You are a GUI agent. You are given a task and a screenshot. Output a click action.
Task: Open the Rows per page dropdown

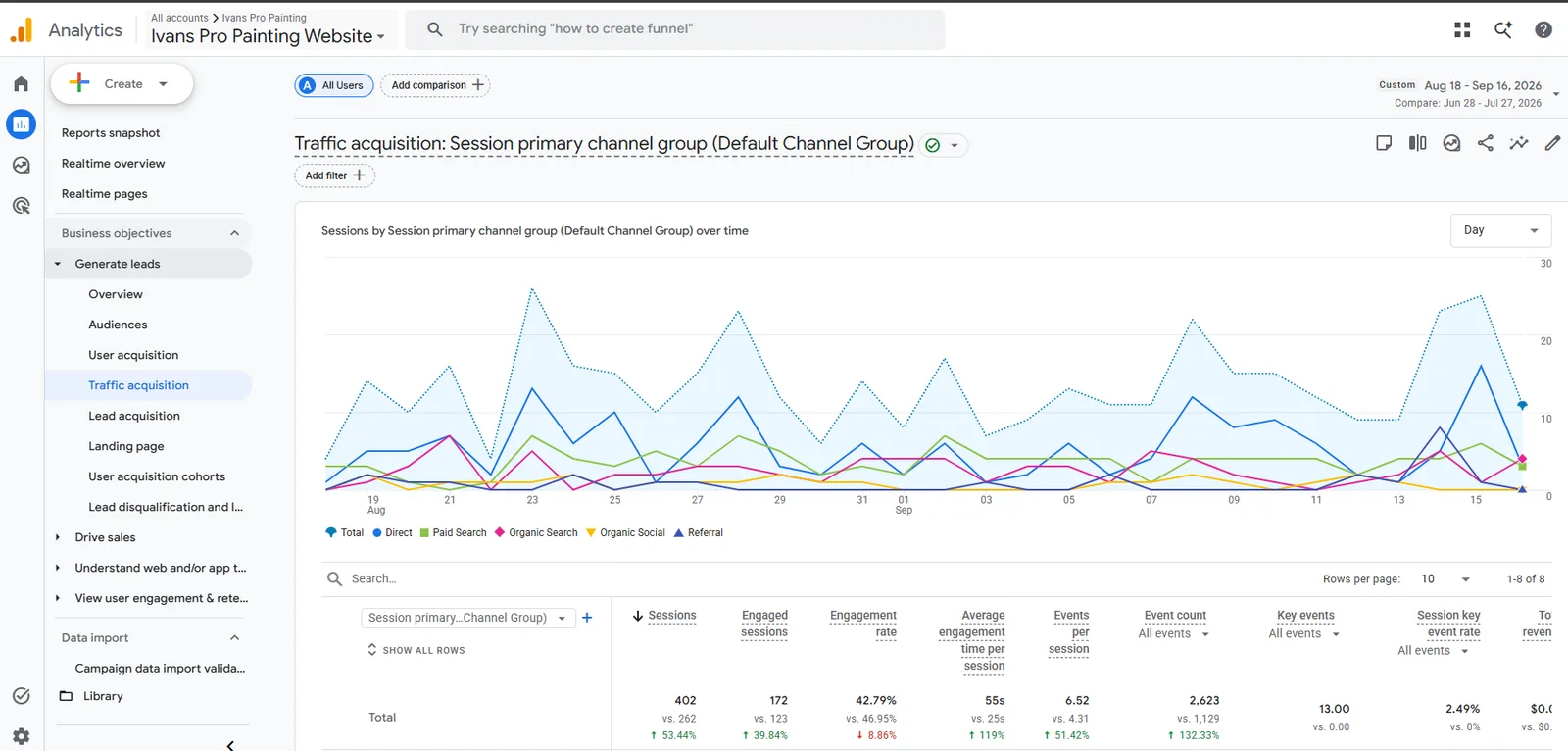point(1445,579)
